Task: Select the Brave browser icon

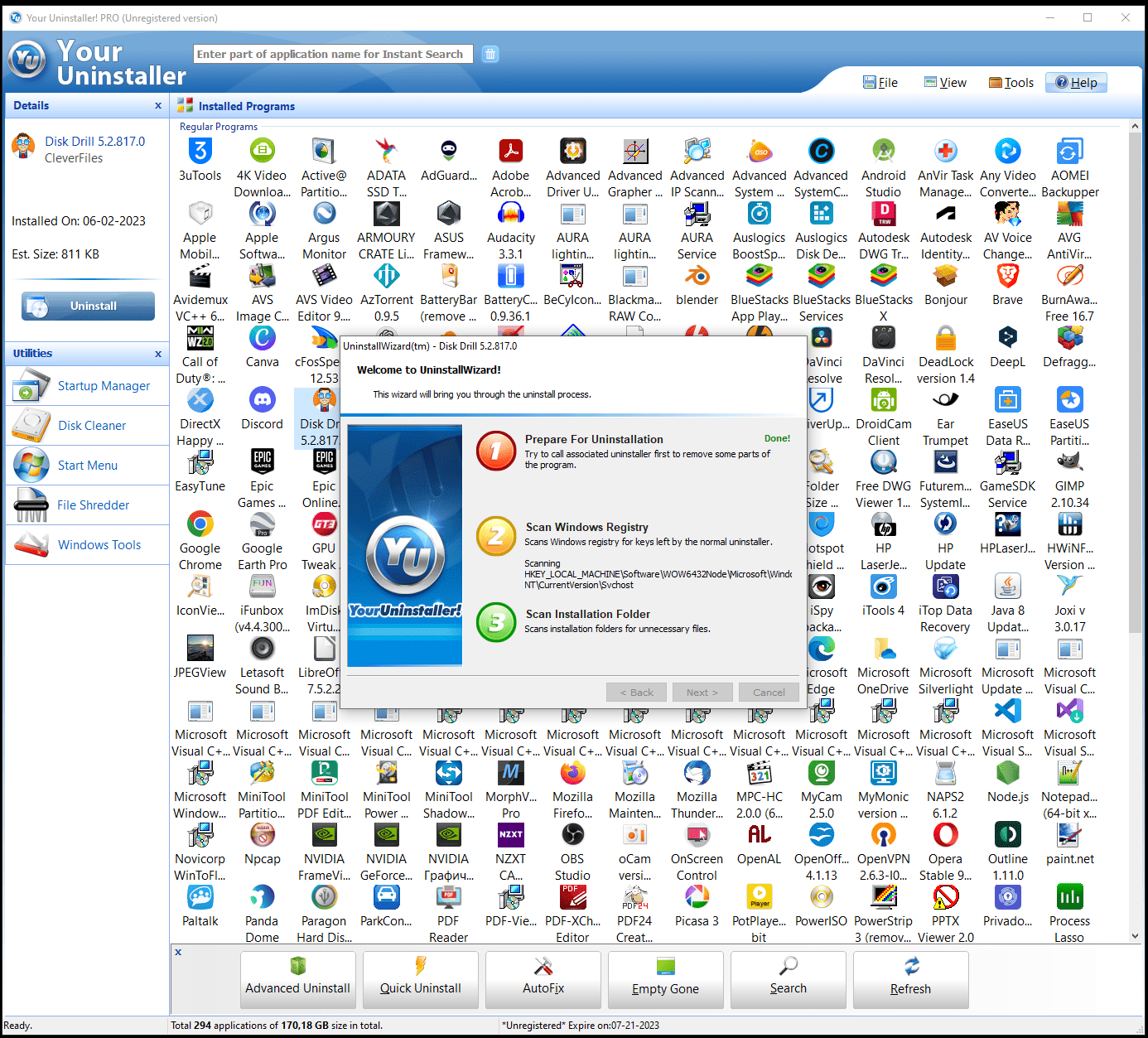Action: (1008, 276)
